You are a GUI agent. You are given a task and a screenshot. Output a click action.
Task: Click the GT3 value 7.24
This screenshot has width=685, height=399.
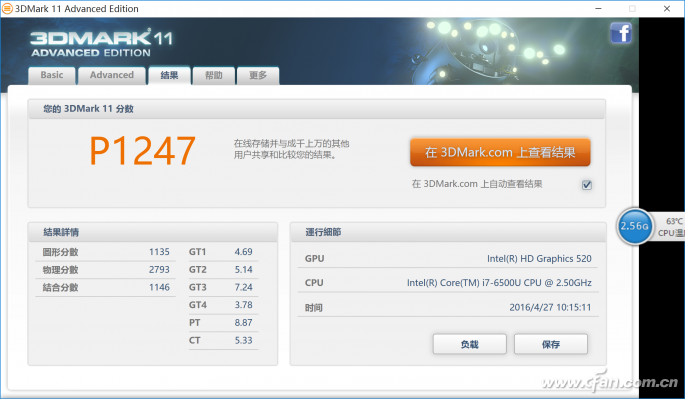(243, 287)
